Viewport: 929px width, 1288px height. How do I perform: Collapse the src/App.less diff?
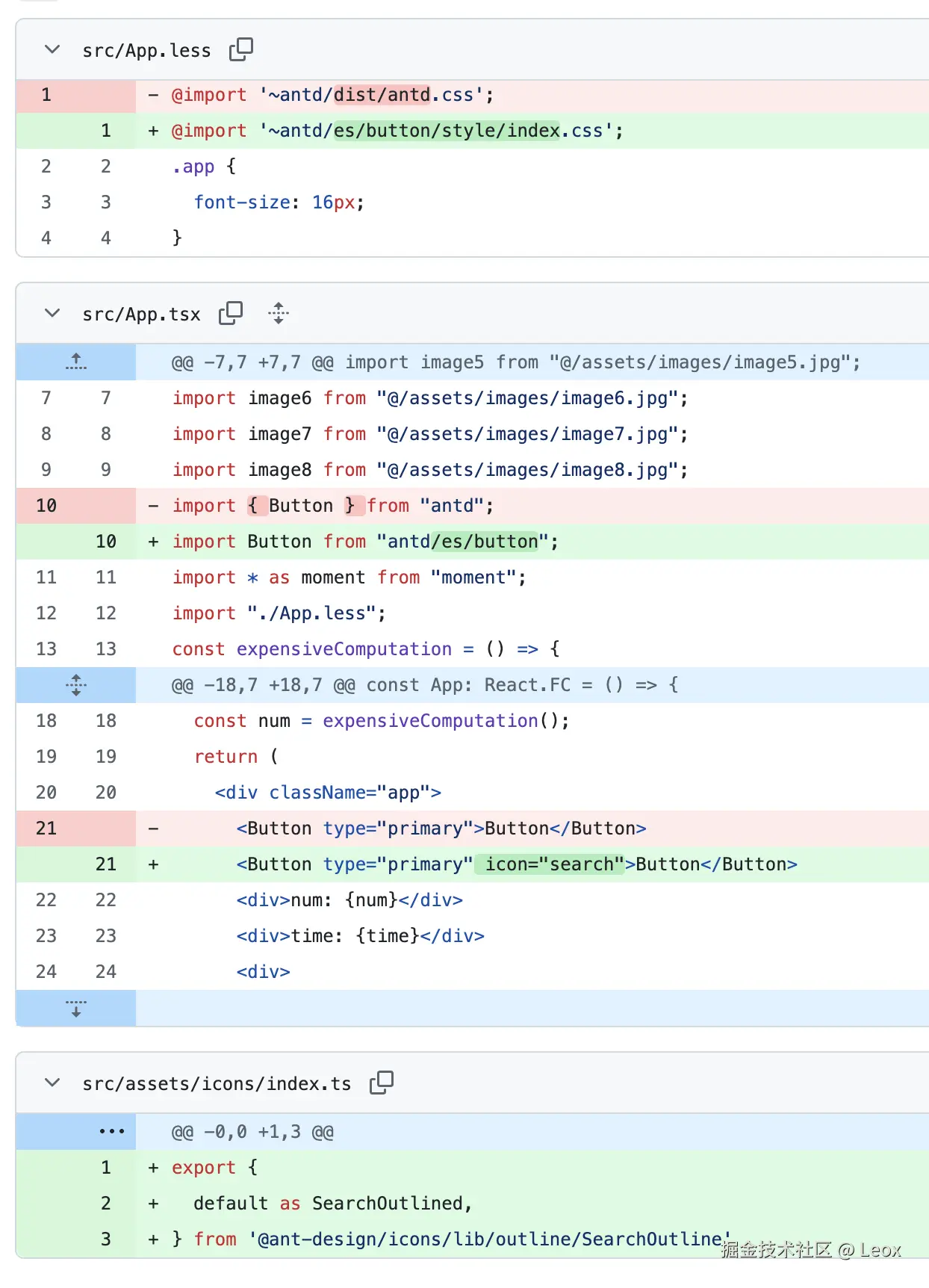click(x=52, y=49)
